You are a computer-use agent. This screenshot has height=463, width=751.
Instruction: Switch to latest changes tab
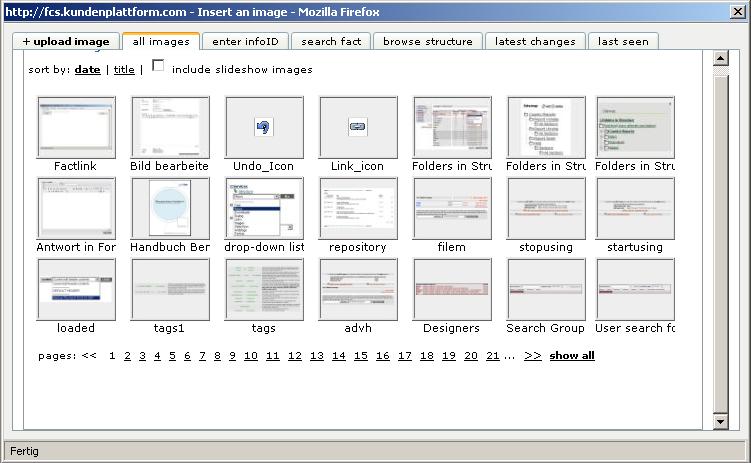point(535,42)
